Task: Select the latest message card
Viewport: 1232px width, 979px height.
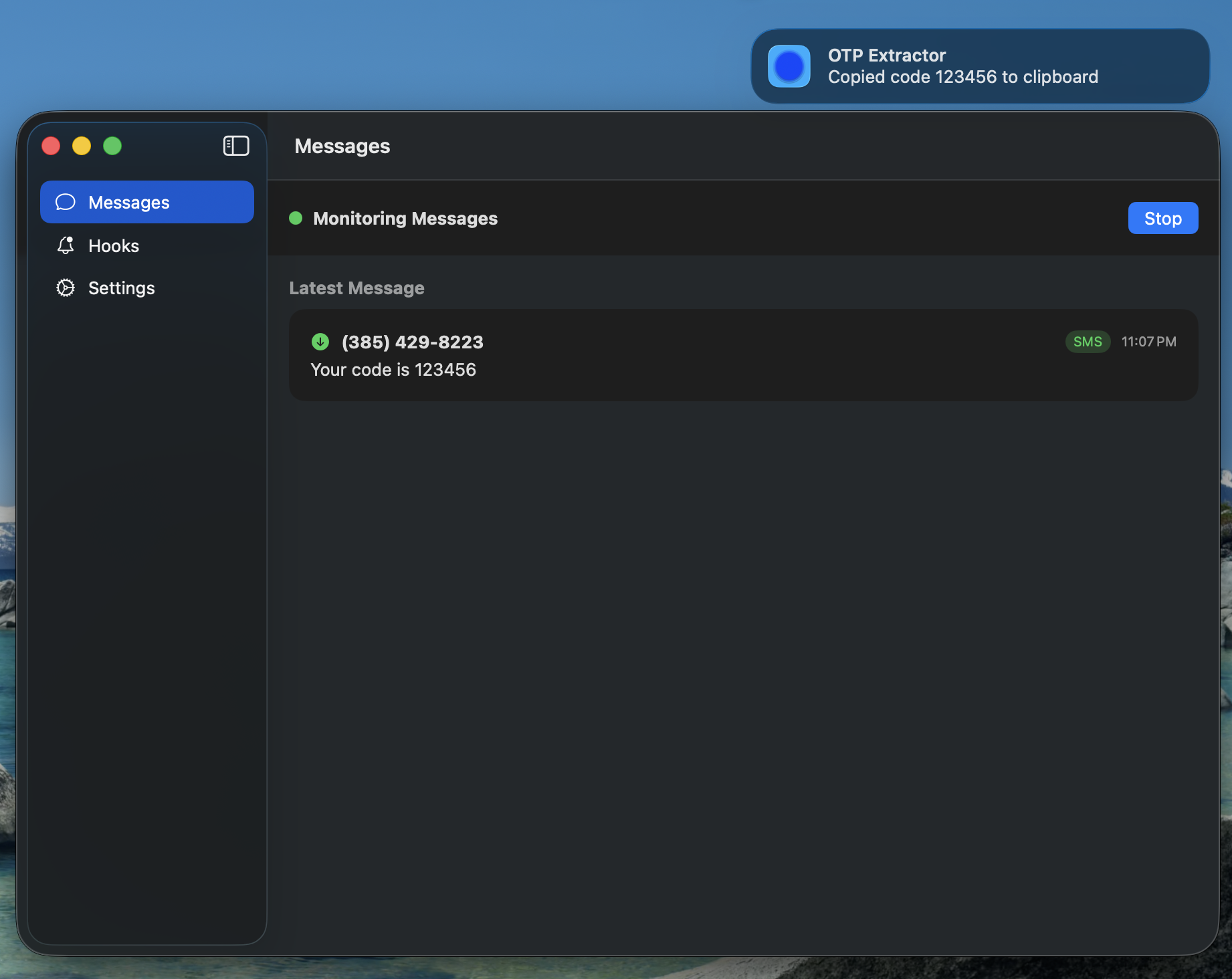Action: pos(742,355)
